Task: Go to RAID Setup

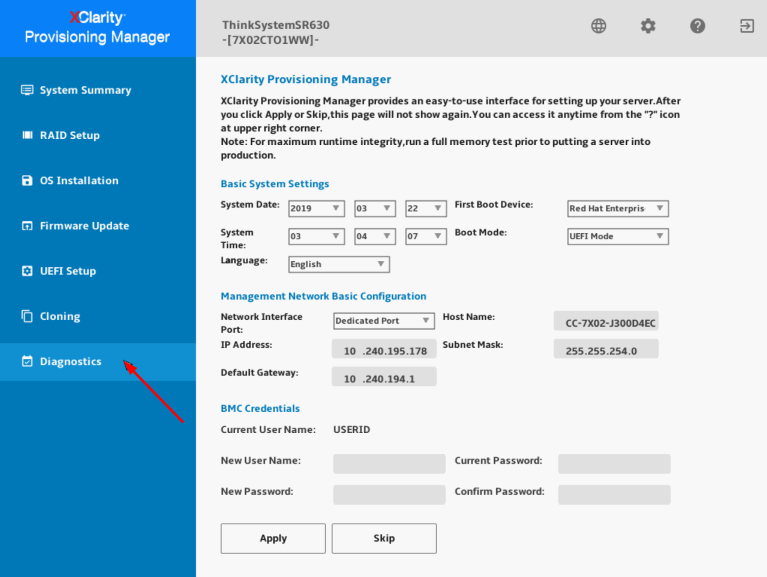Action: point(98,135)
